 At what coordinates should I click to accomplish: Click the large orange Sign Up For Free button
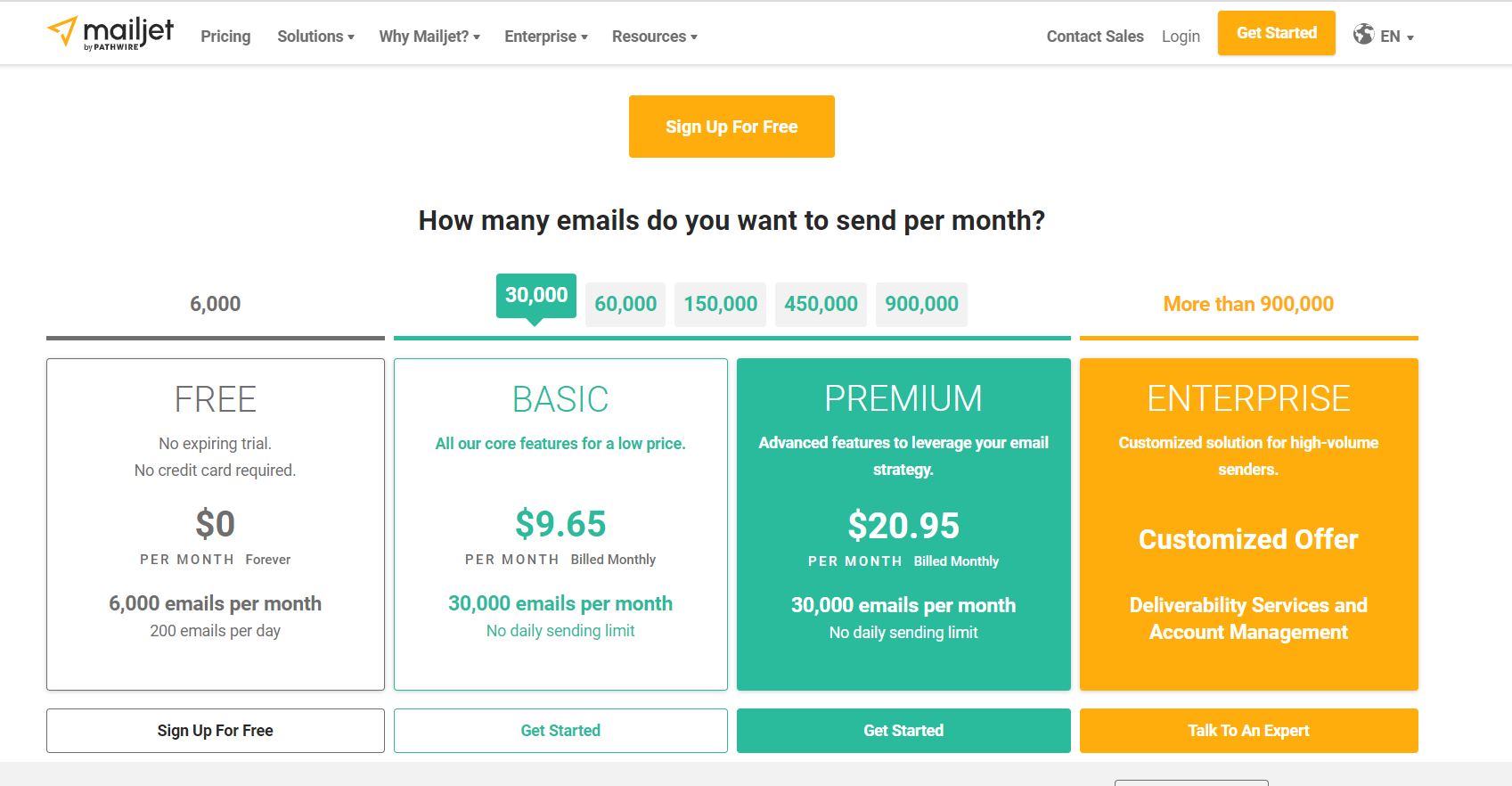pos(731,127)
